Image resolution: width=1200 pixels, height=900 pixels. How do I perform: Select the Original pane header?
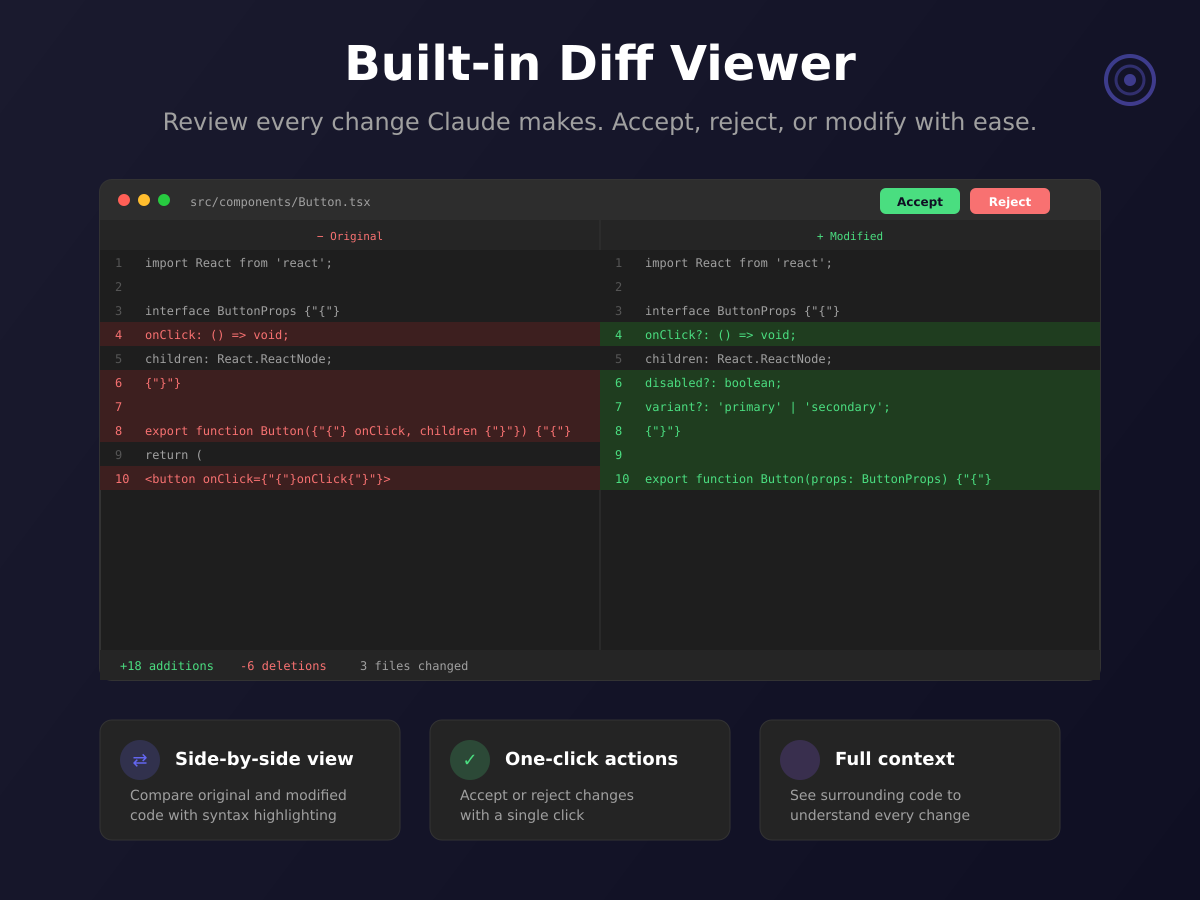[x=350, y=236]
